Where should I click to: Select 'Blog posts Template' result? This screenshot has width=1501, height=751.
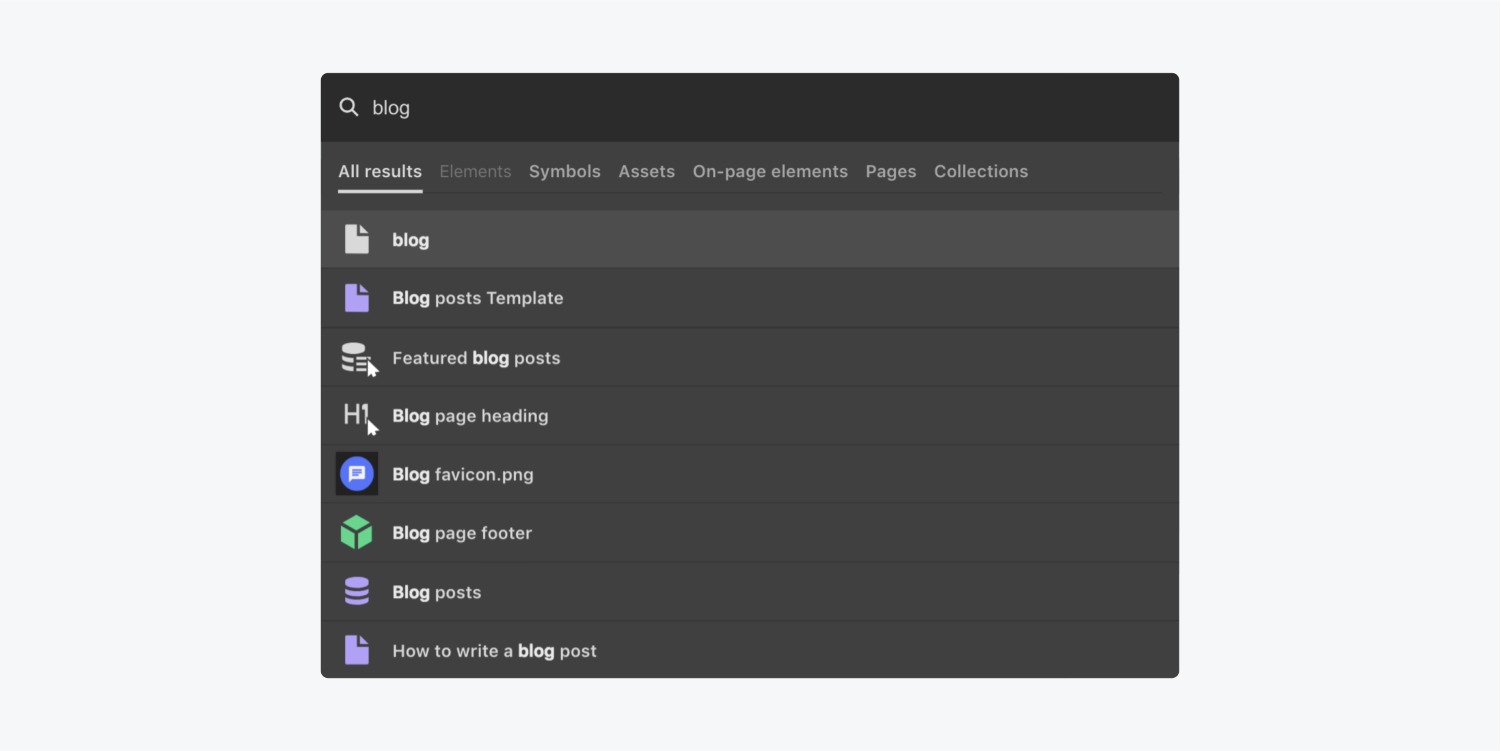(750, 298)
